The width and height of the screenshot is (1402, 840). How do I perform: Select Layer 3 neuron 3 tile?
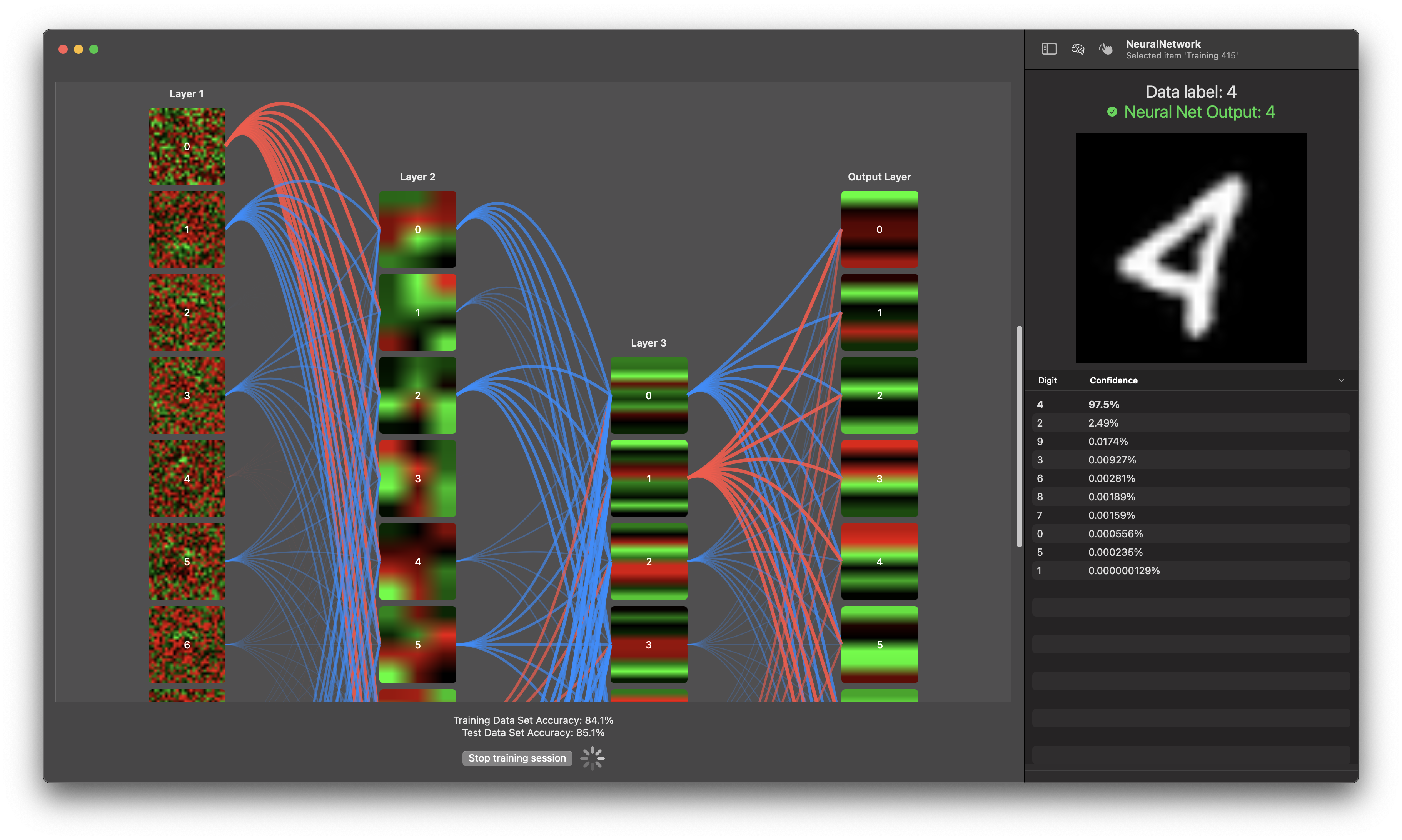click(x=648, y=644)
